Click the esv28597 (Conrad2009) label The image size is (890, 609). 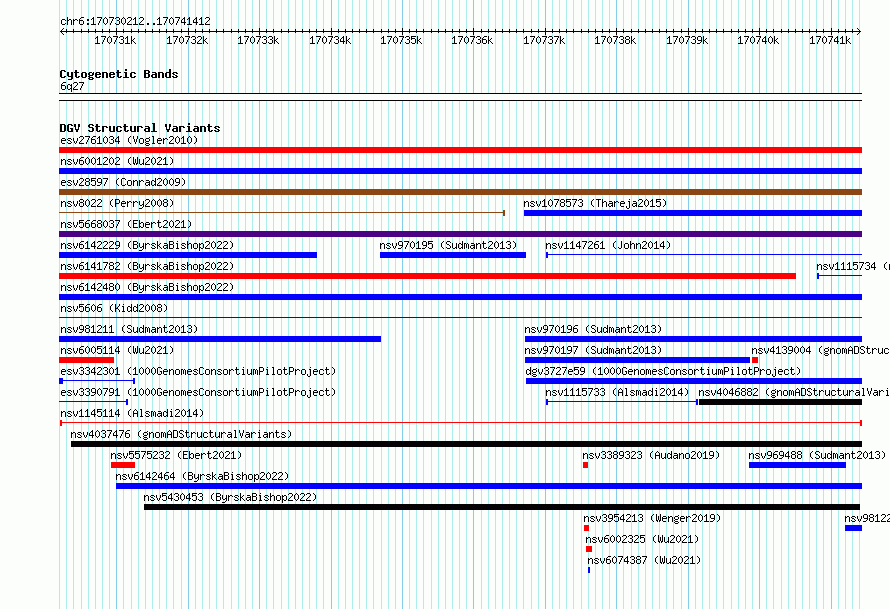pos(123,182)
